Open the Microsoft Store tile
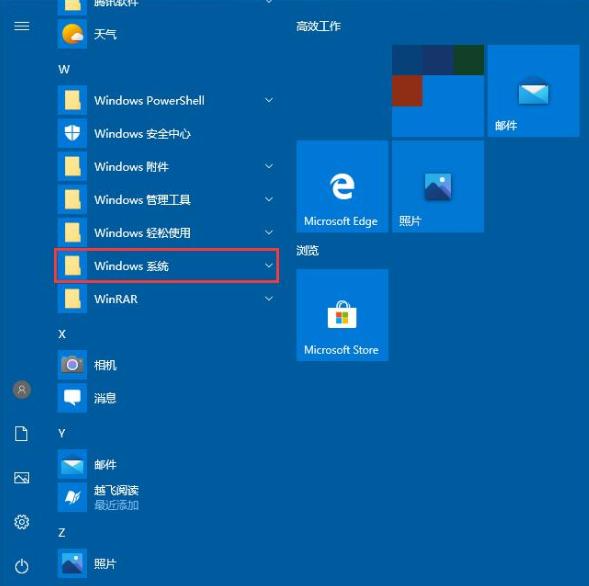This screenshot has height=586, width=589. pyautogui.click(x=342, y=315)
